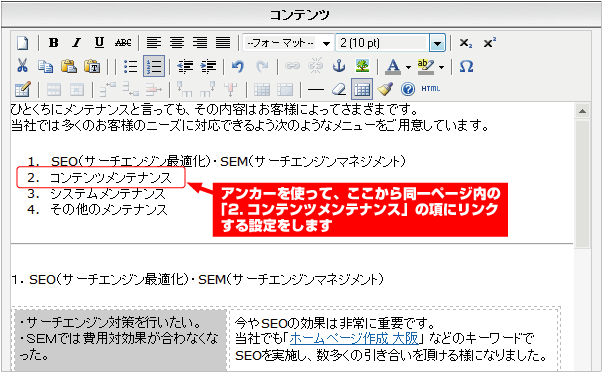Screen dimensions: 602x372
Task: Click the Bold formatting button
Action: (x=53, y=43)
